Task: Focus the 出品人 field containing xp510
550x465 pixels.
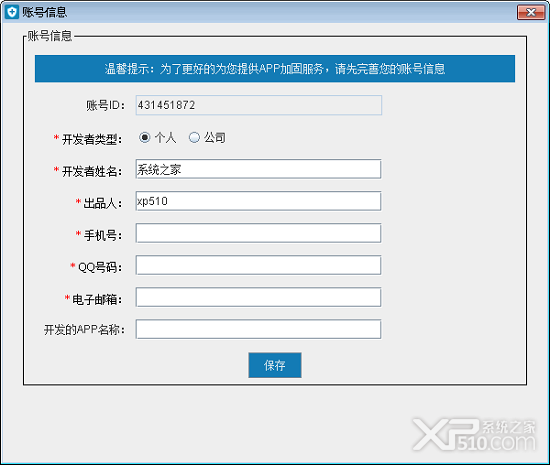Action: pyautogui.click(x=258, y=201)
